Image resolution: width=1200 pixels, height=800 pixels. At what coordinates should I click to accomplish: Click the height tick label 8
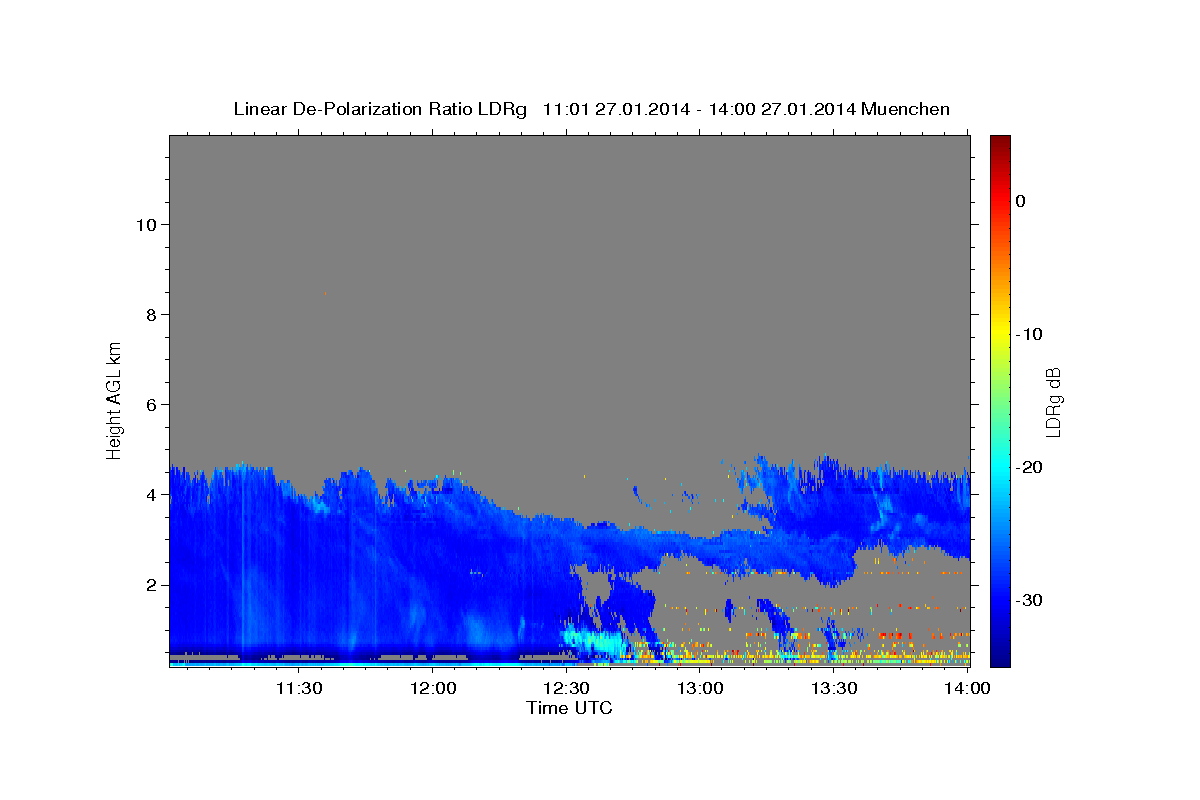coord(149,314)
